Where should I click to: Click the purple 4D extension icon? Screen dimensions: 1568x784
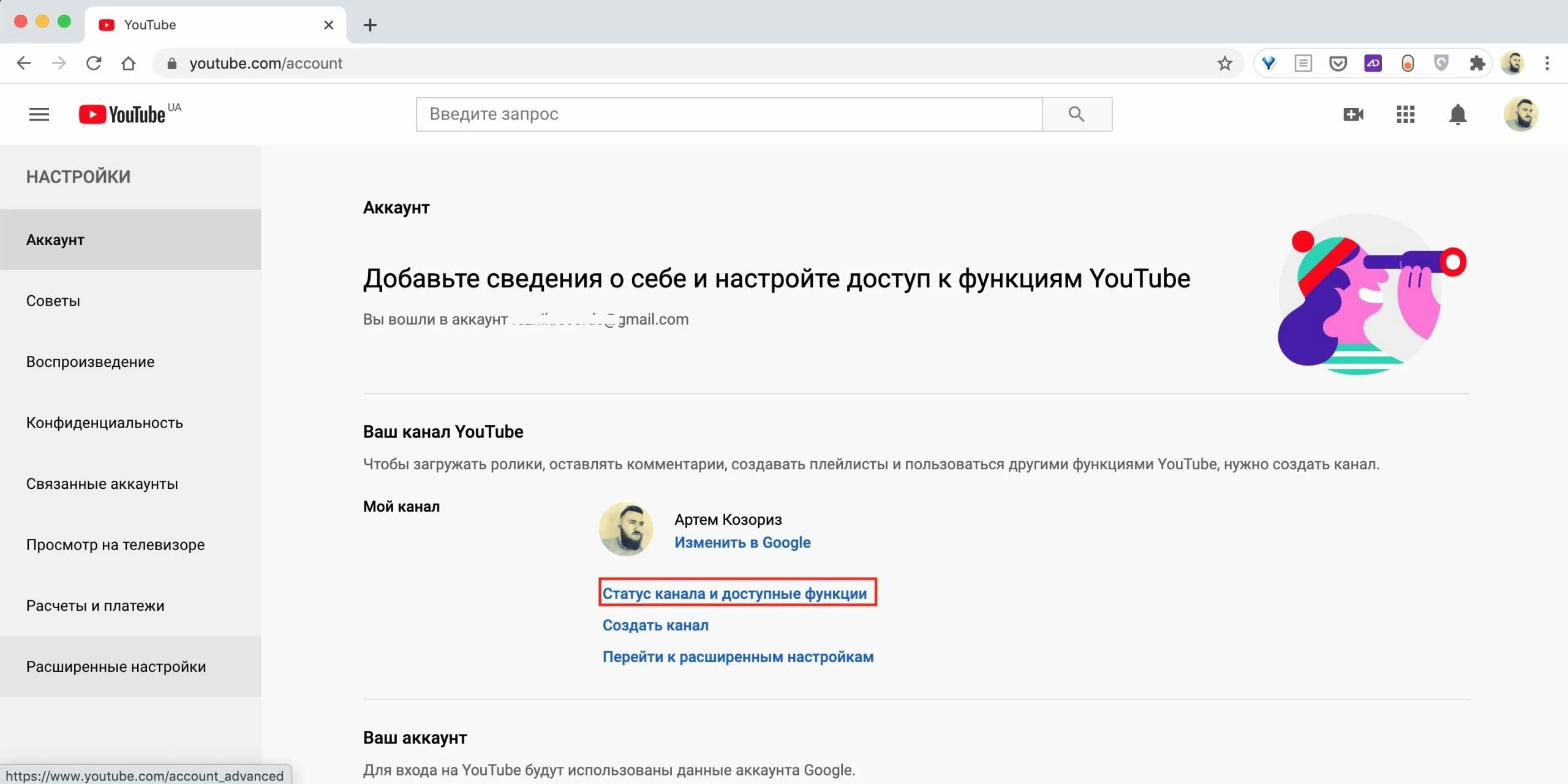(x=1373, y=63)
